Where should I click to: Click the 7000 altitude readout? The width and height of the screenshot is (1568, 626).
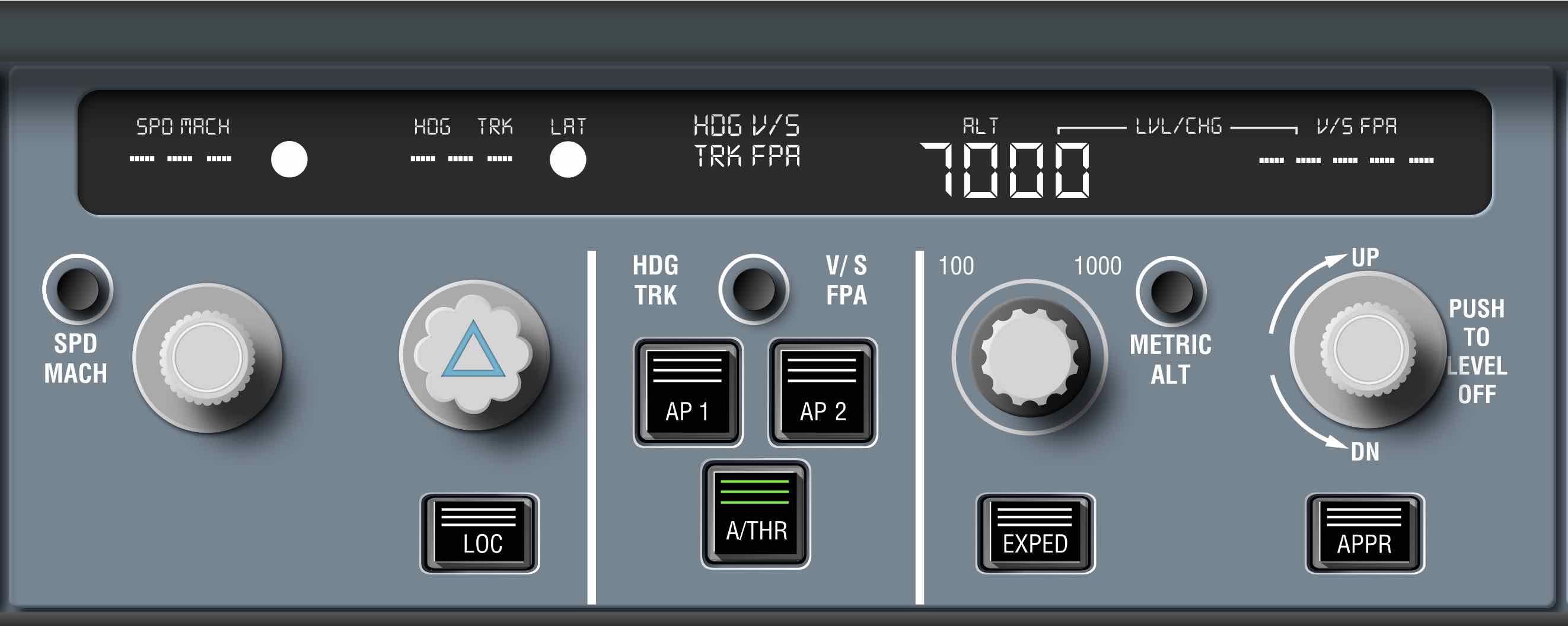pyautogui.click(x=1006, y=170)
